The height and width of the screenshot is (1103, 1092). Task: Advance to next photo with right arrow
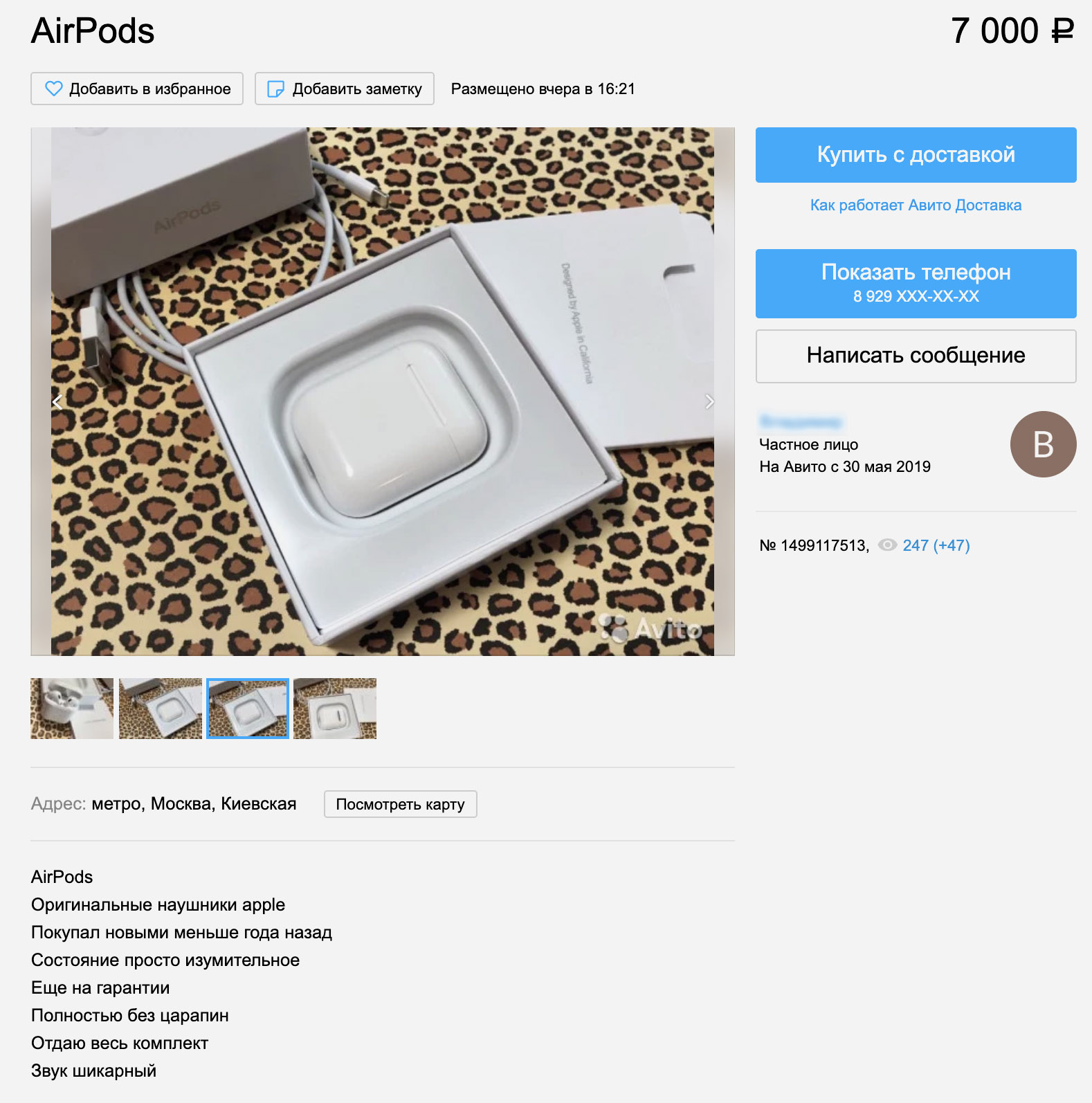click(709, 401)
